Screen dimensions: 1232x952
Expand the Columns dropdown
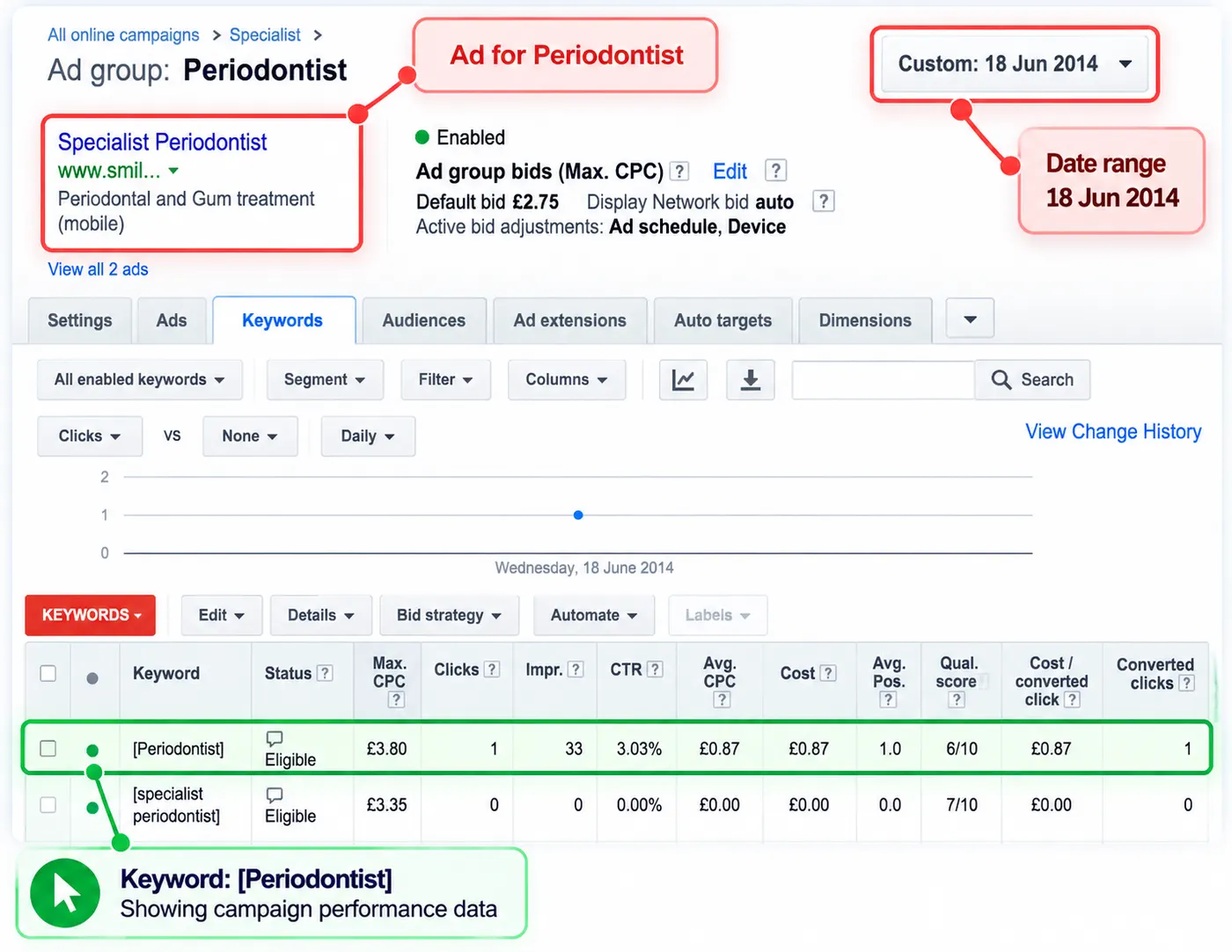(x=567, y=380)
